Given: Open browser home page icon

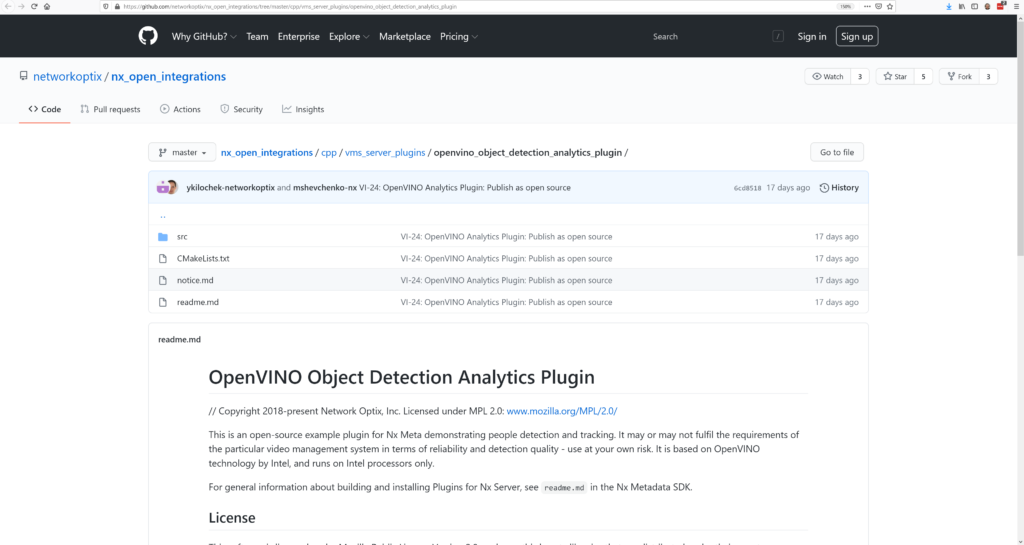Looking at the screenshot, I should [47, 7].
